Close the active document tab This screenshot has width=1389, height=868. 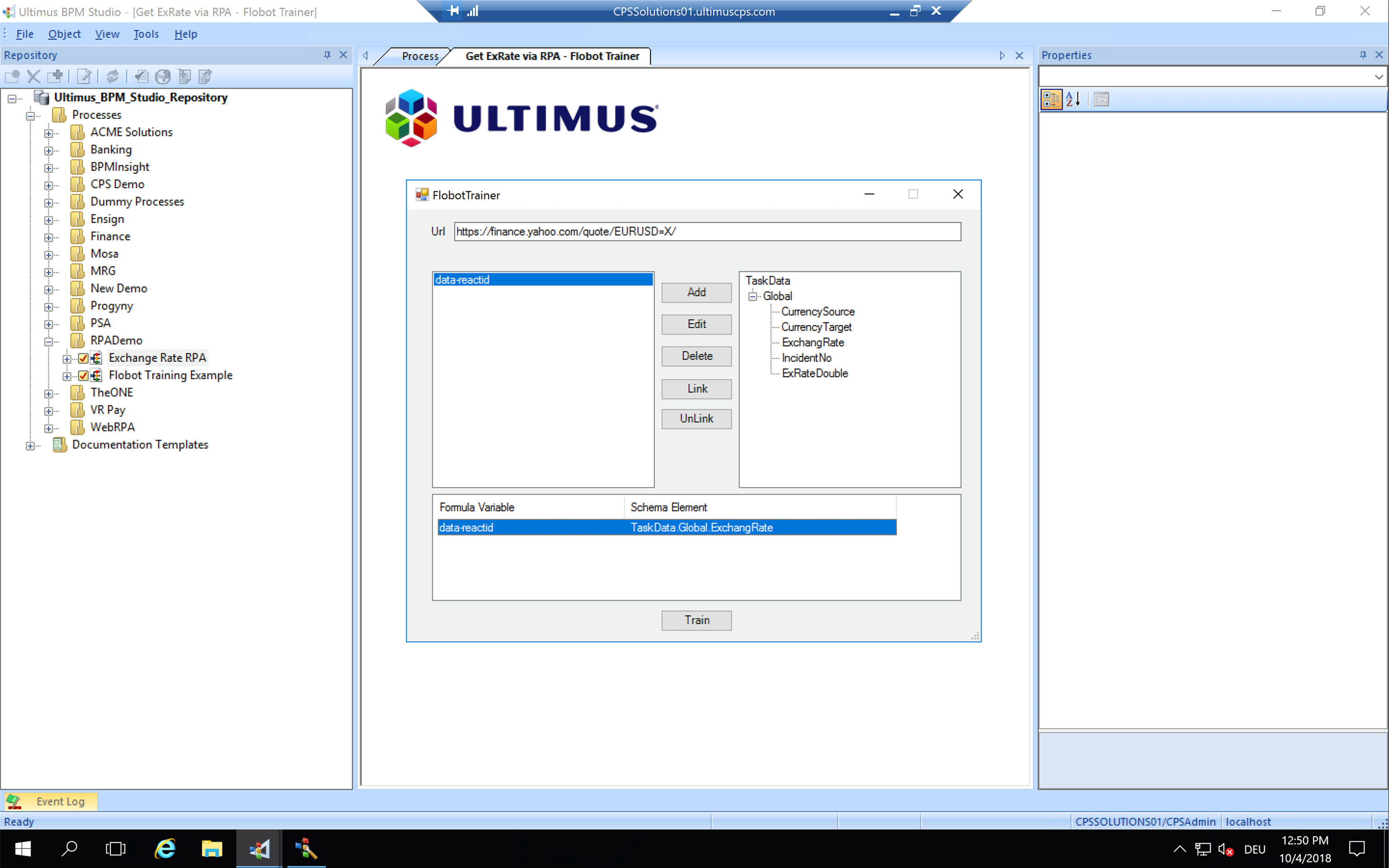tap(1019, 56)
